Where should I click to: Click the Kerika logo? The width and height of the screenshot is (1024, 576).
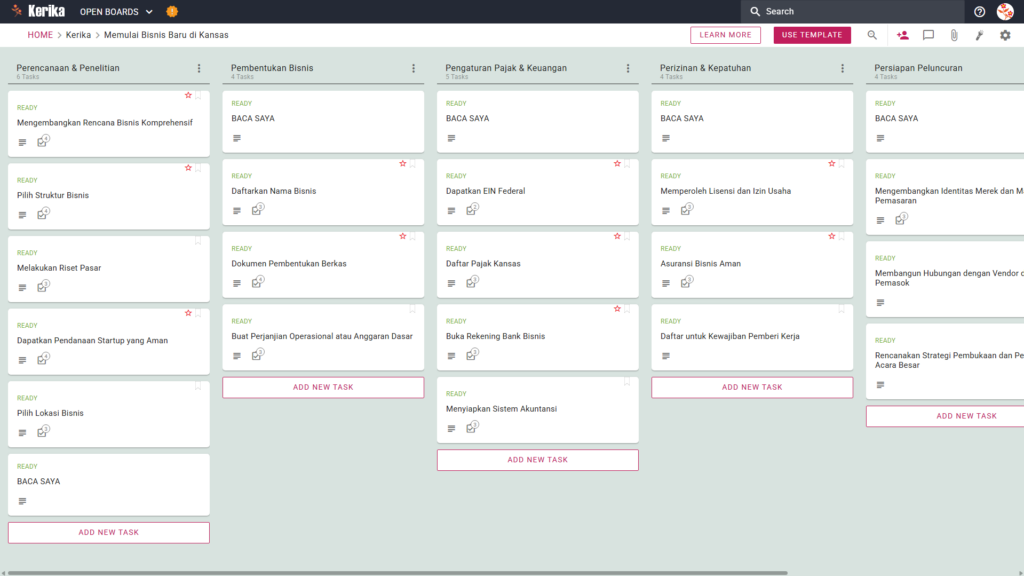tap(38, 11)
